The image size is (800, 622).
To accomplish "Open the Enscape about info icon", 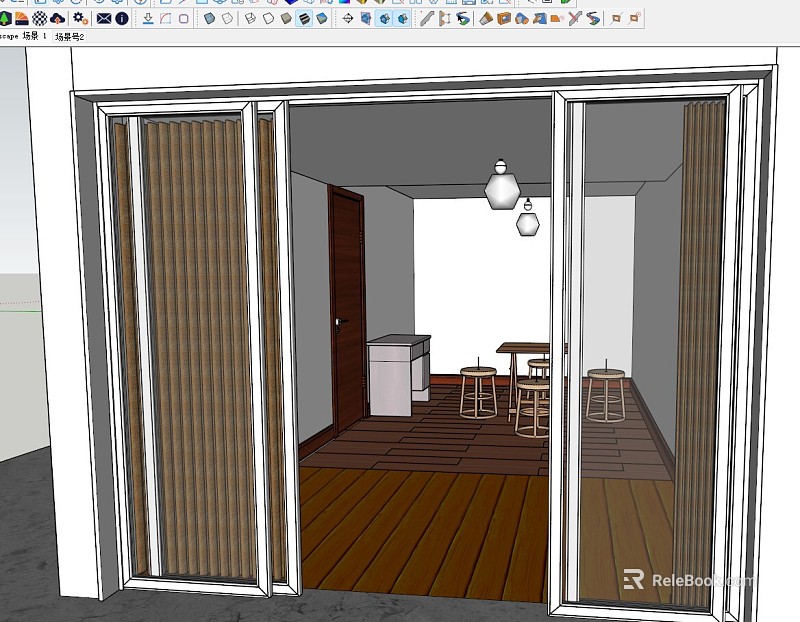I will click(x=122, y=19).
